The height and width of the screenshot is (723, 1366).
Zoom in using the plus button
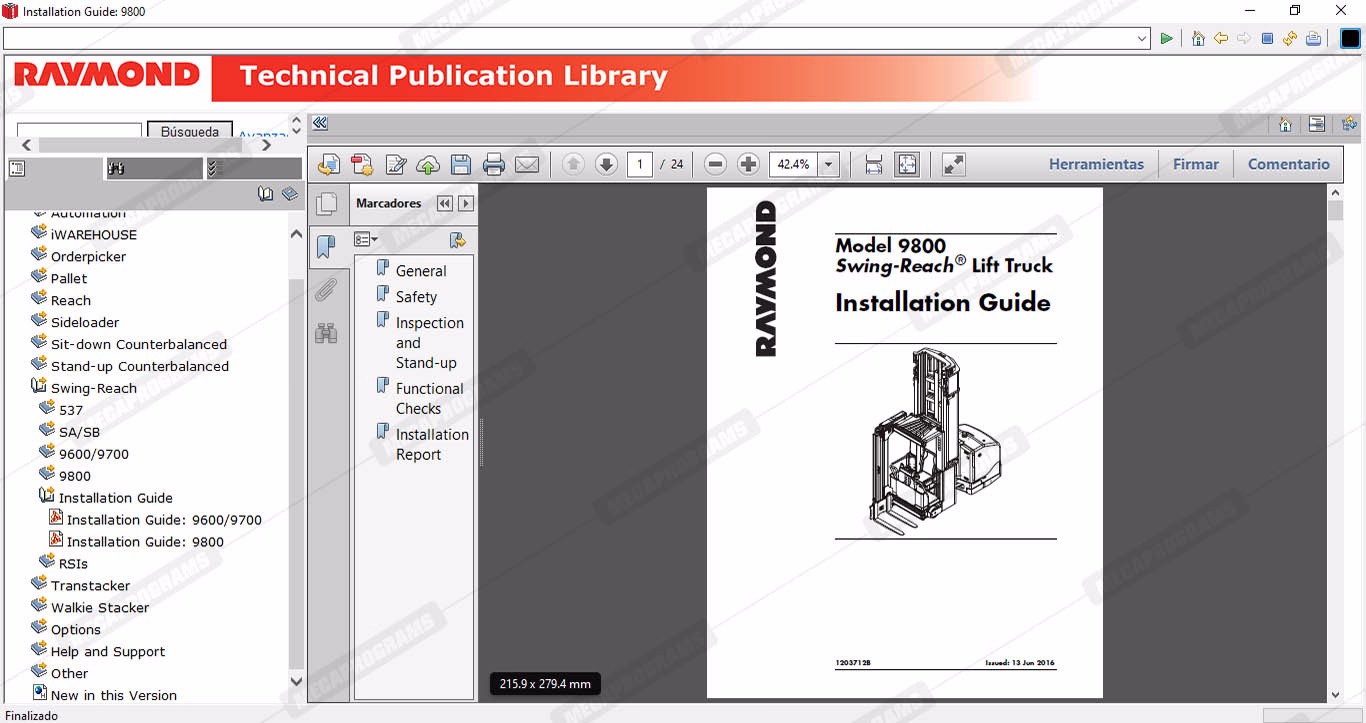(748, 165)
